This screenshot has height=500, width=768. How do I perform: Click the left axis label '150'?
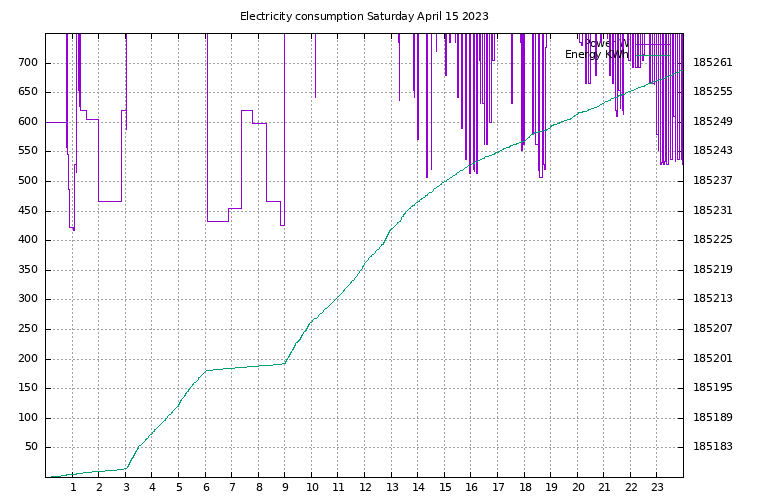(28, 387)
